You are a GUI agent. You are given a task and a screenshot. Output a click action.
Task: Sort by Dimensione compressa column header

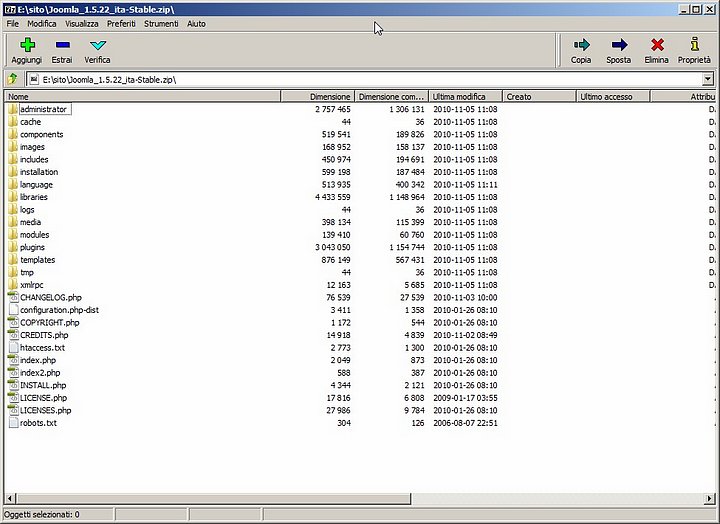[x=392, y=96]
